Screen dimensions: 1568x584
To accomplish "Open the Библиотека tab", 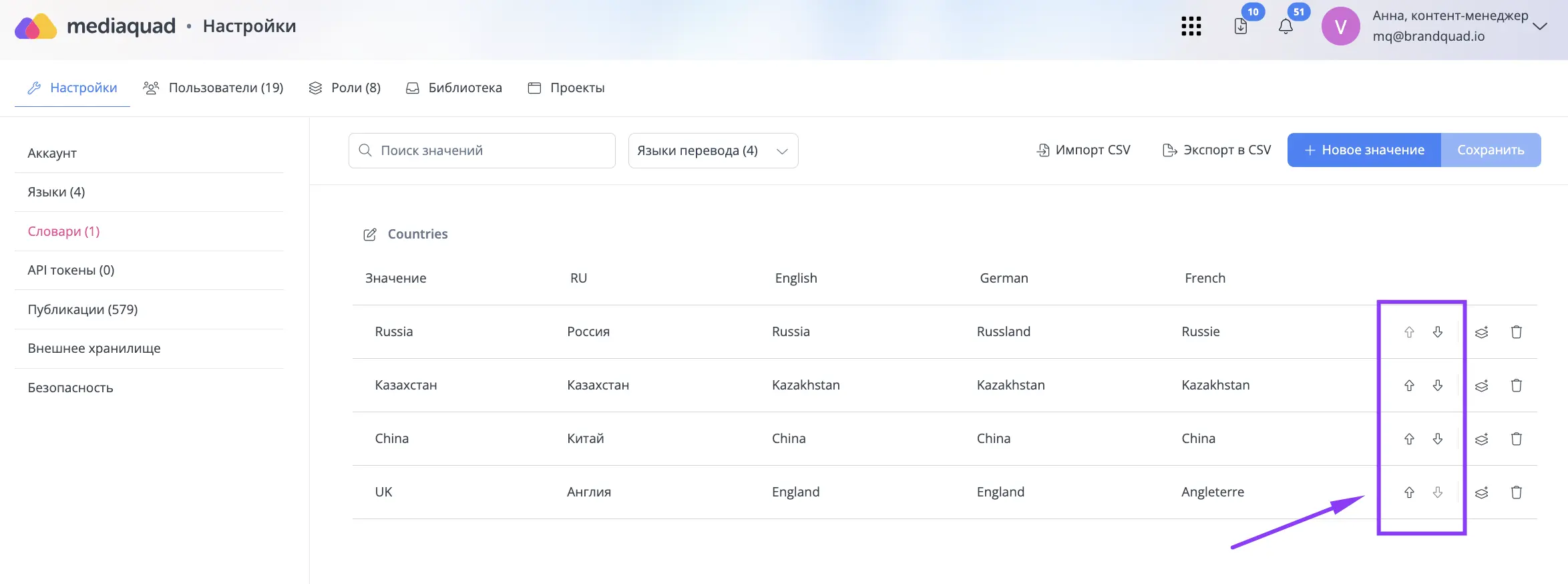I will [454, 88].
